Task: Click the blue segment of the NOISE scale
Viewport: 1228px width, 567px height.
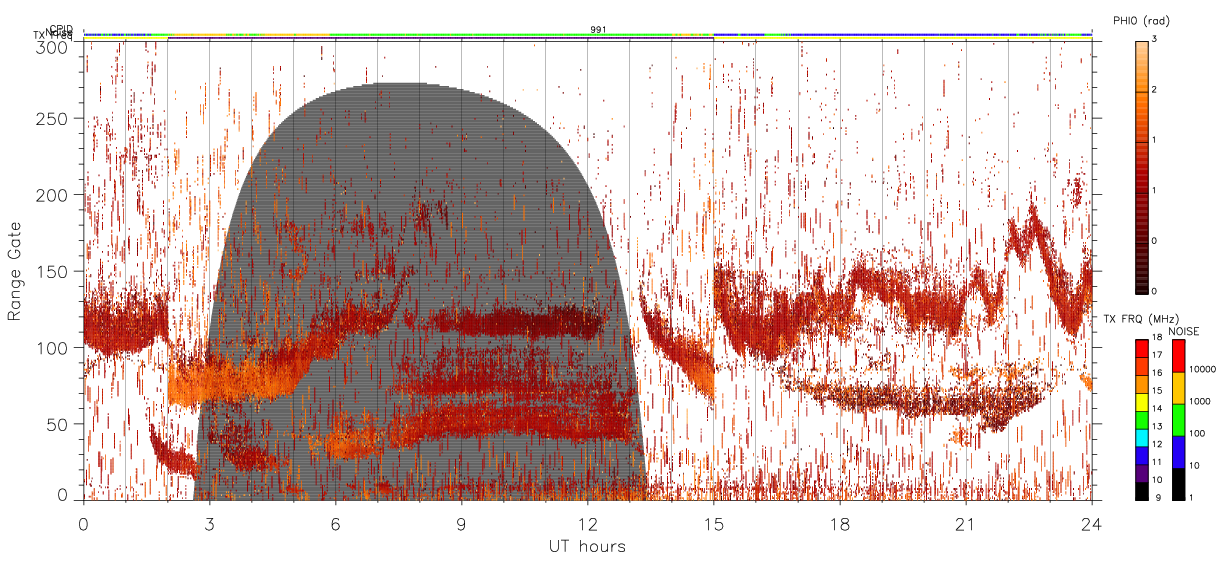Action: (x=1178, y=452)
